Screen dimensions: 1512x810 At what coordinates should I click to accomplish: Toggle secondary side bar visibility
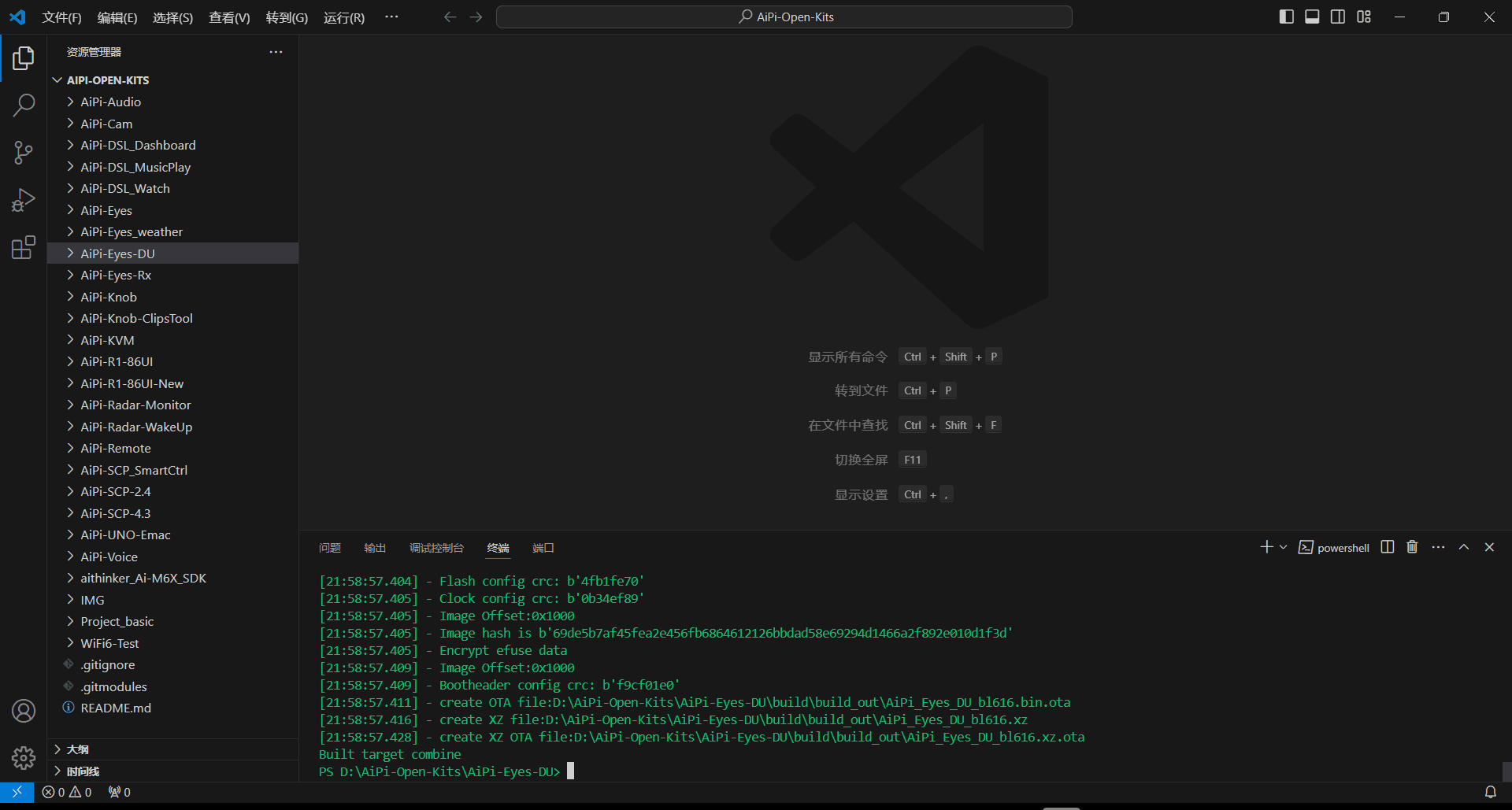(x=1338, y=17)
